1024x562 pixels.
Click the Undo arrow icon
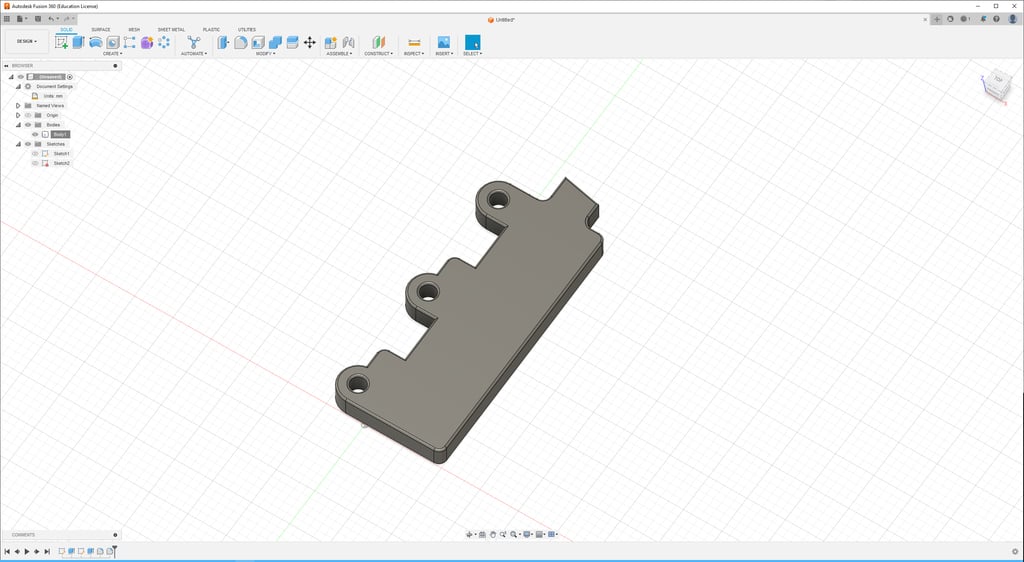click(51, 19)
